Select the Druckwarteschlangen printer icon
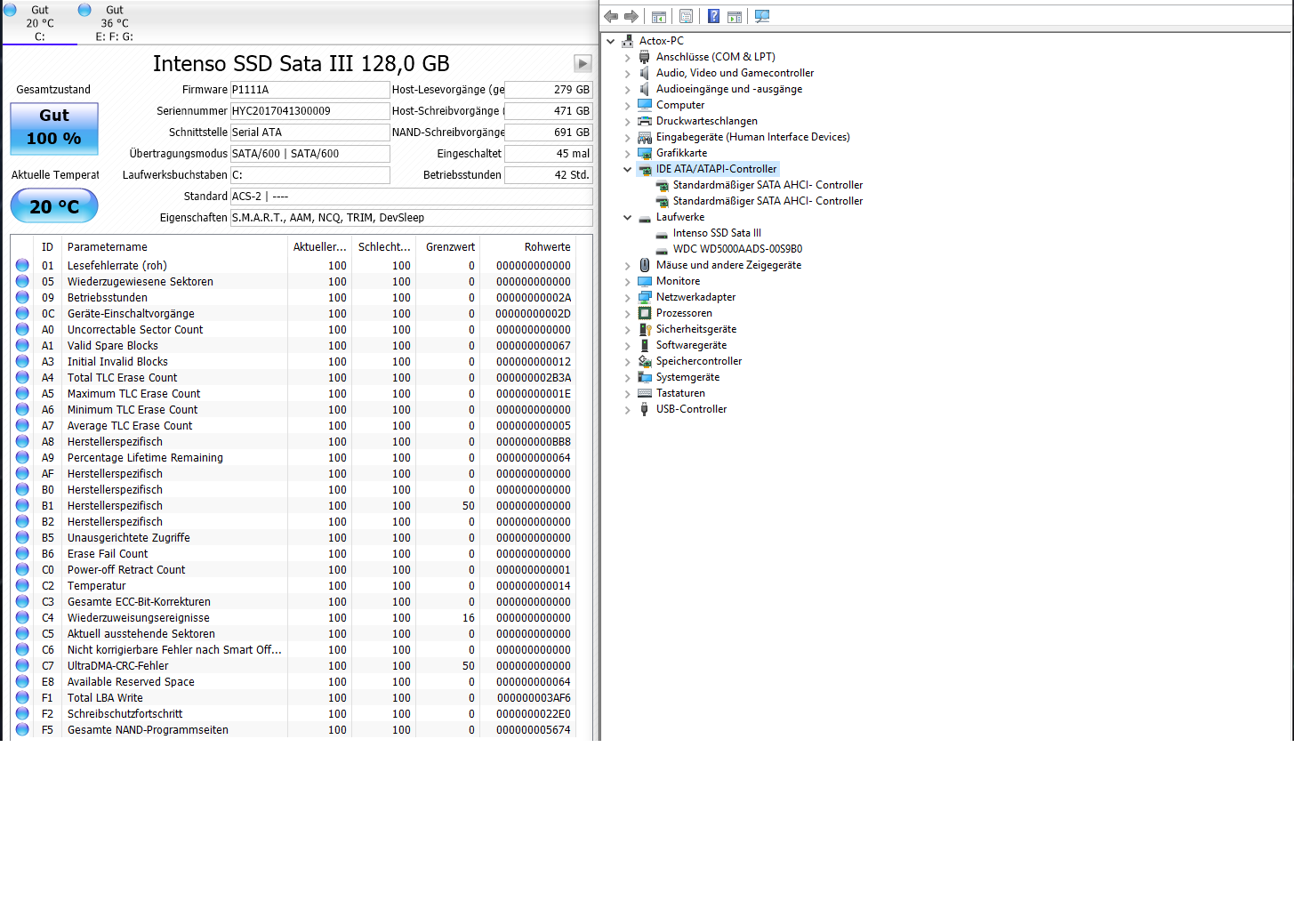Viewport: 1294px width, 924px height. 645,121
